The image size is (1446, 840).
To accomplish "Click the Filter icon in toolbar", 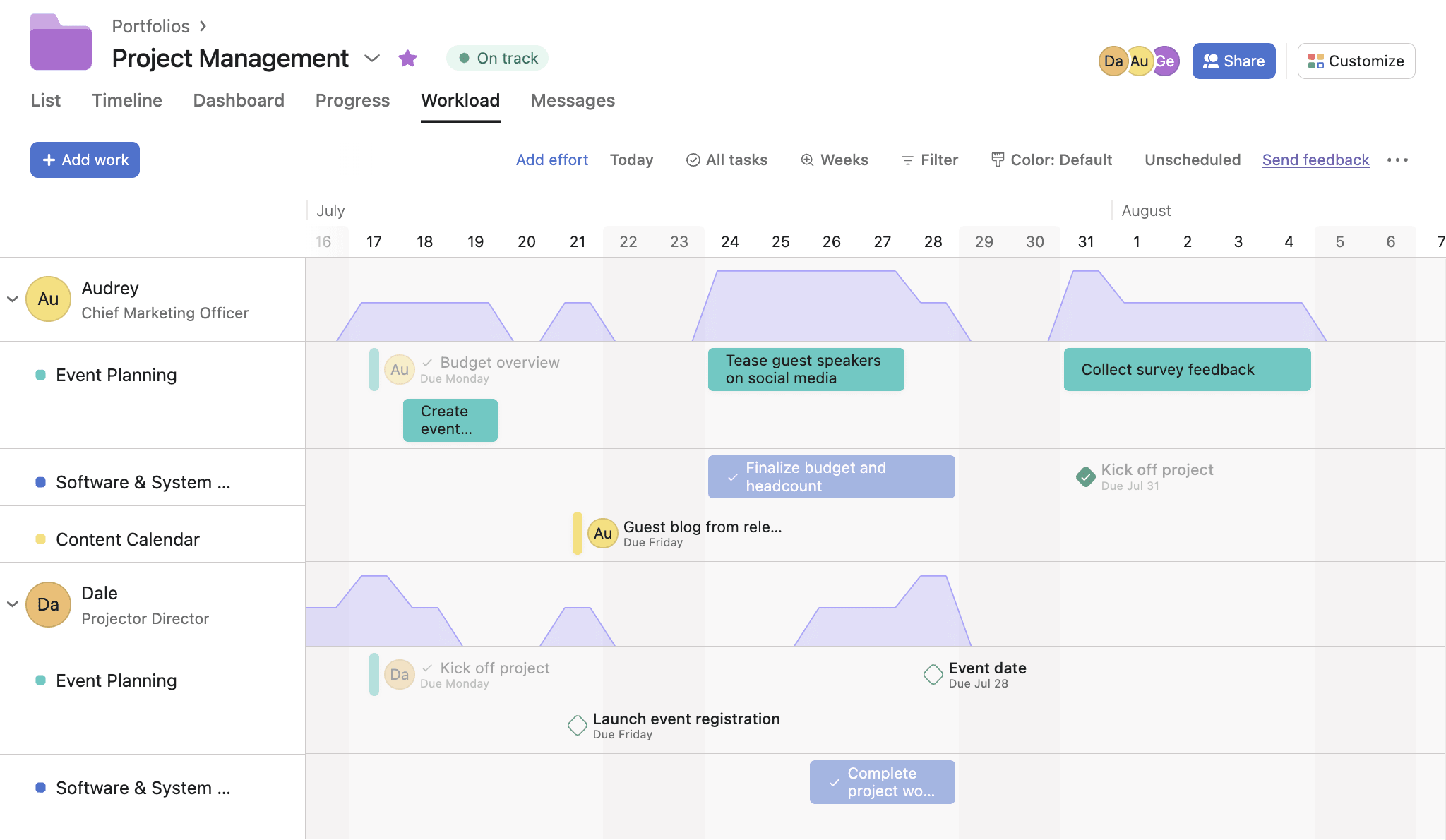I will click(x=906, y=160).
